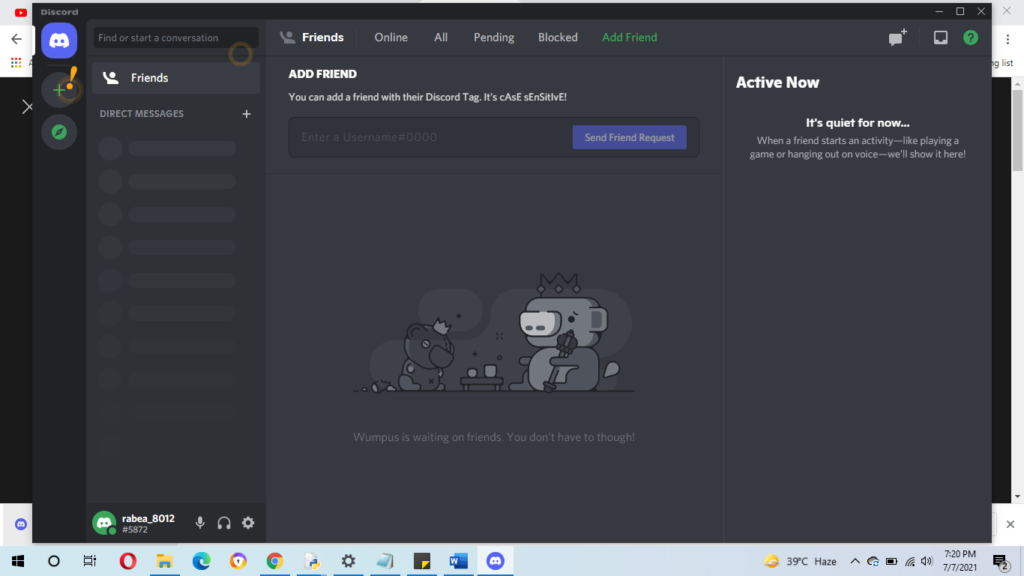Mute microphone in user panel

200,522
